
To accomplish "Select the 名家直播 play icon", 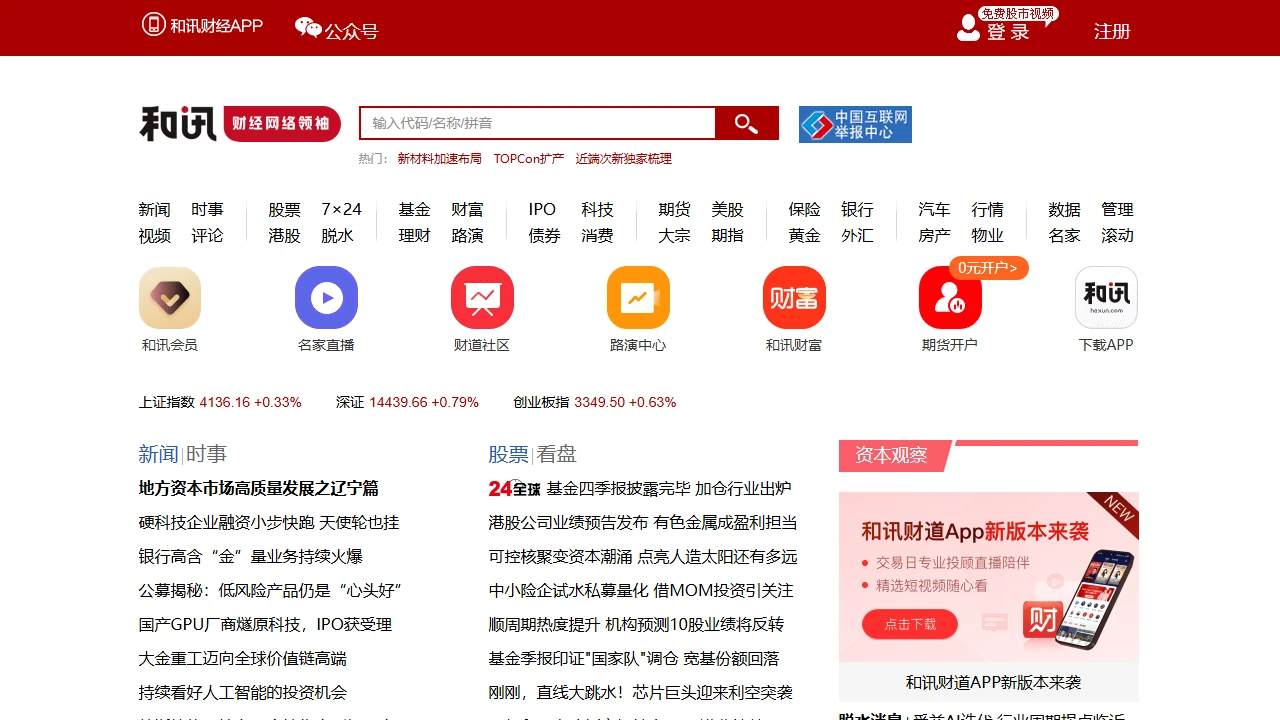I will [326, 297].
